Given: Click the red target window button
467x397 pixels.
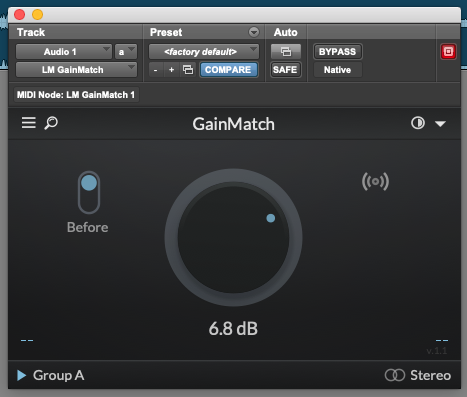Looking at the screenshot, I should click(x=448, y=52).
